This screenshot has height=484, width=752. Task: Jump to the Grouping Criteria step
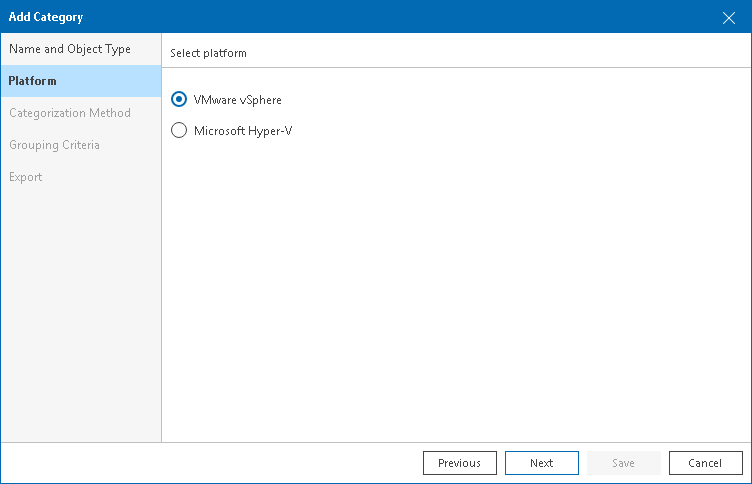tap(54, 145)
